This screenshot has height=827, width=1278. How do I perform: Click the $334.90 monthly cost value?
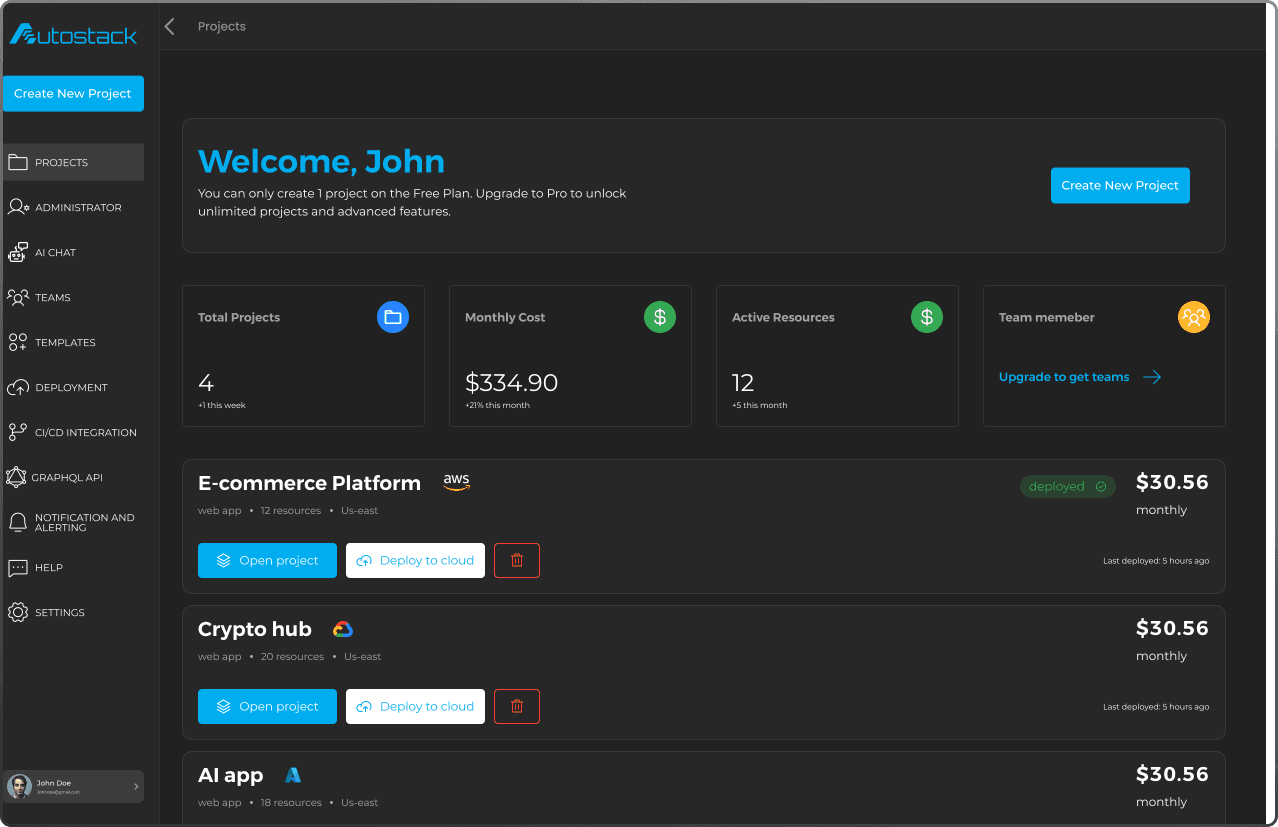tap(511, 382)
